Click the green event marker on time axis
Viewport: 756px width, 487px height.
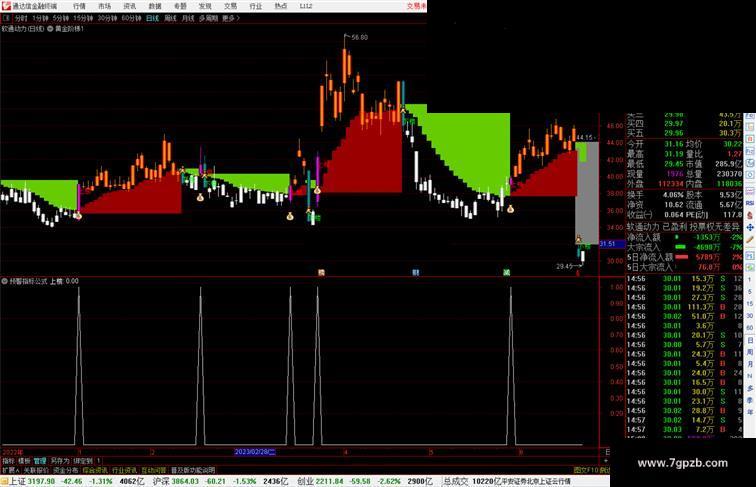click(x=506, y=272)
